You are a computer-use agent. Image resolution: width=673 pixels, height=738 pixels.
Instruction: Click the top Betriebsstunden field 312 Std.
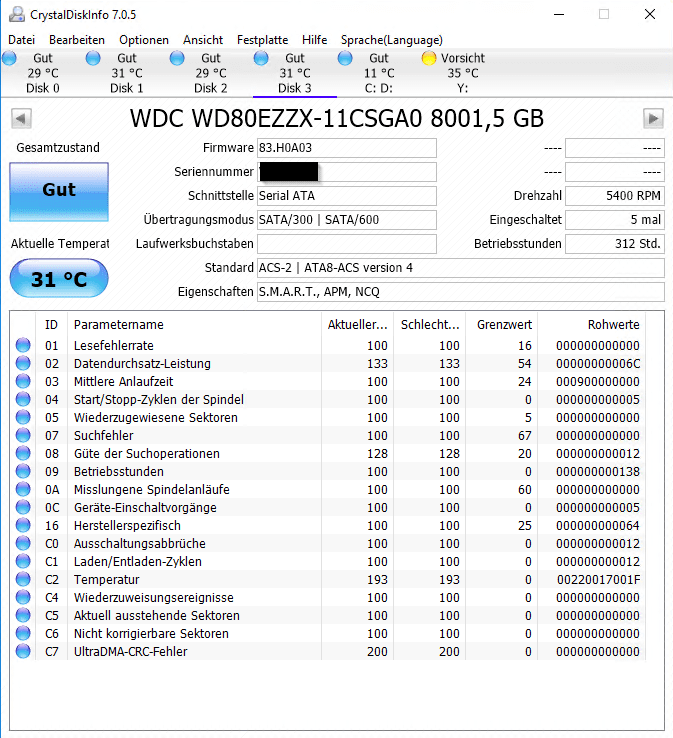pyautogui.click(x=615, y=244)
